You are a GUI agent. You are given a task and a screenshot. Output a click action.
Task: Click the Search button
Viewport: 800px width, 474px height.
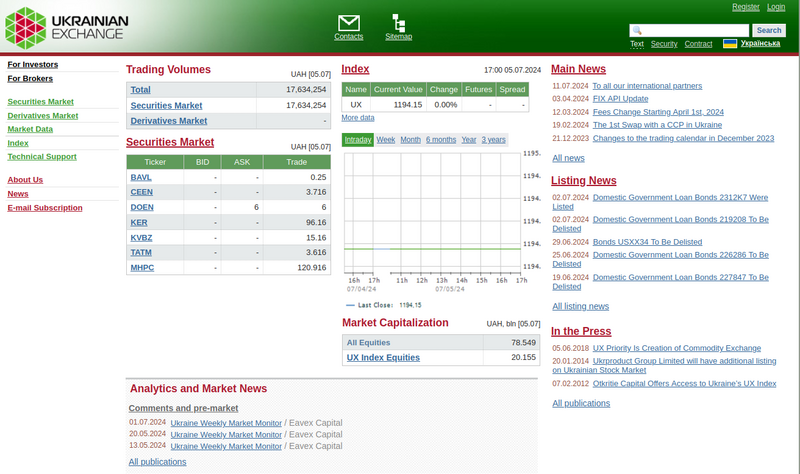(769, 31)
